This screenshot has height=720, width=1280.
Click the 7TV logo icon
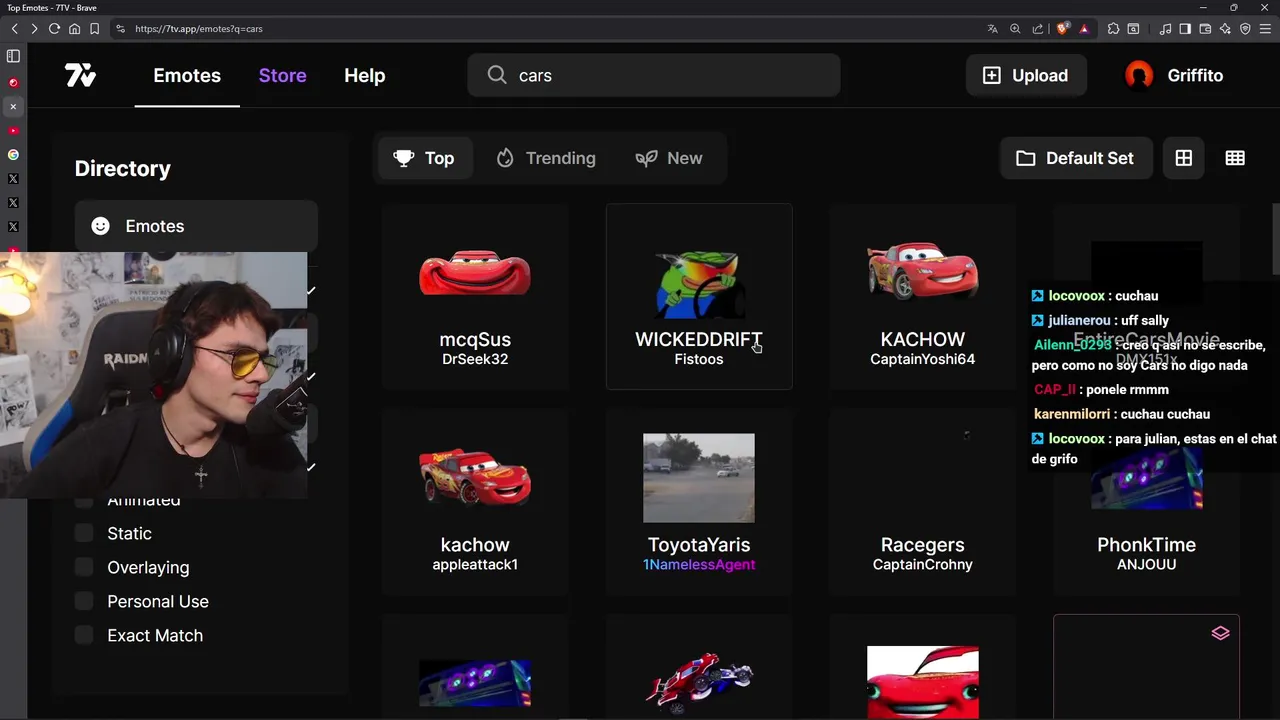80,75
